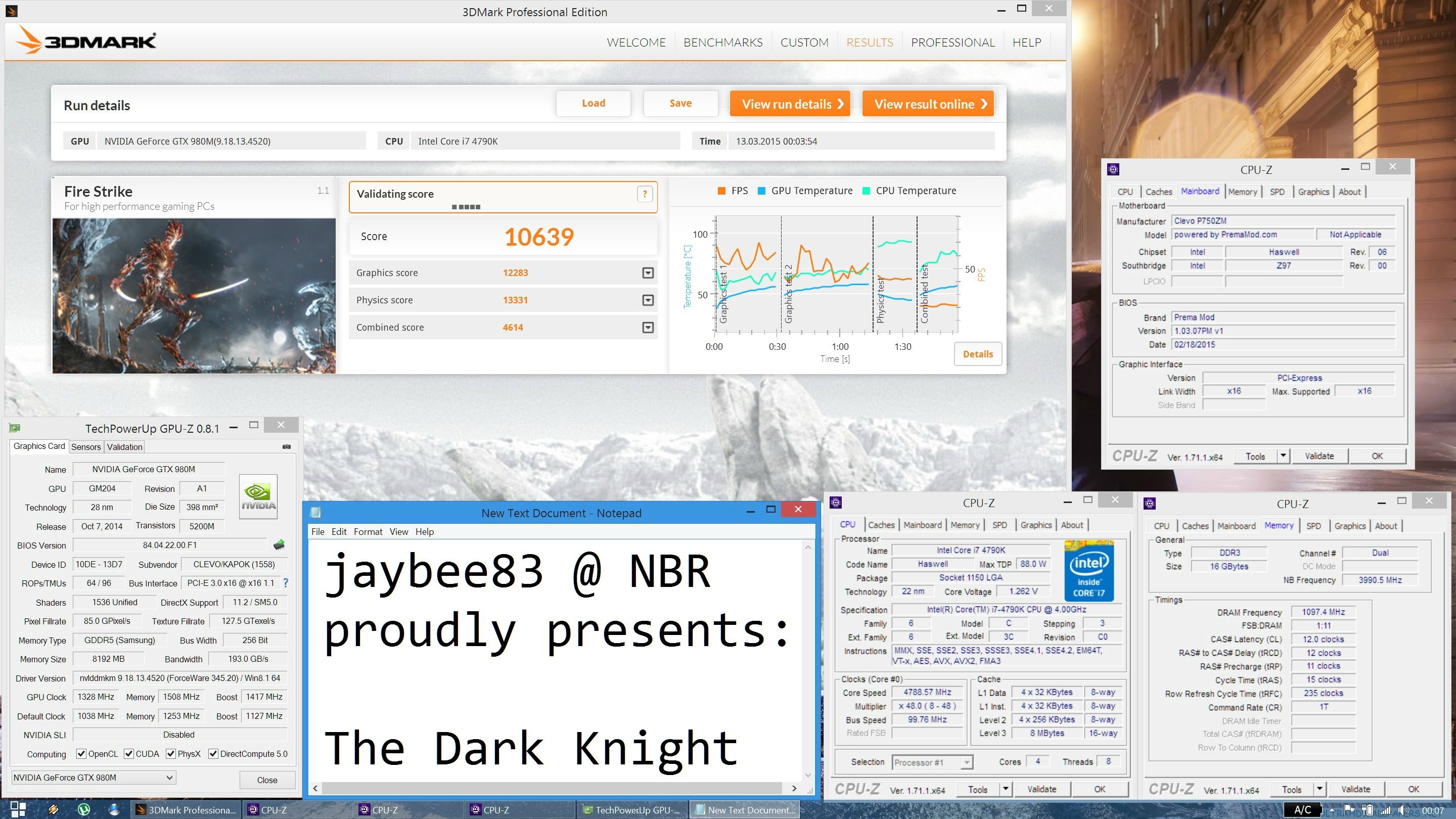Image resolution: width=1456 pixels, height=819 pixels.
Task: Open Tools dropdown arrow in Memory CPU-Z
Action: coord(1319,789)
